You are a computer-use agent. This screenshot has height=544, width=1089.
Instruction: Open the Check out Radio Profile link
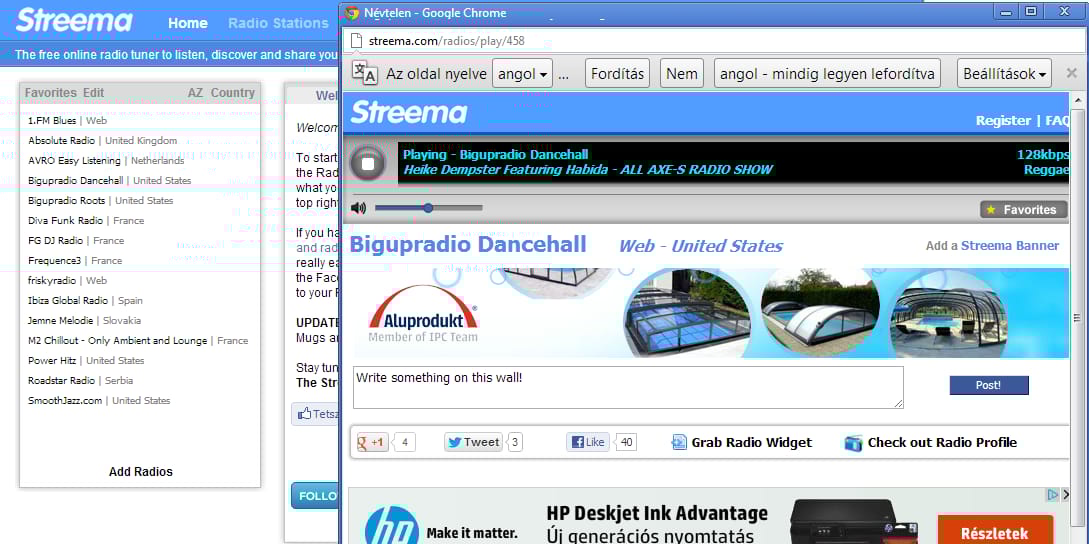pos(942,443)
